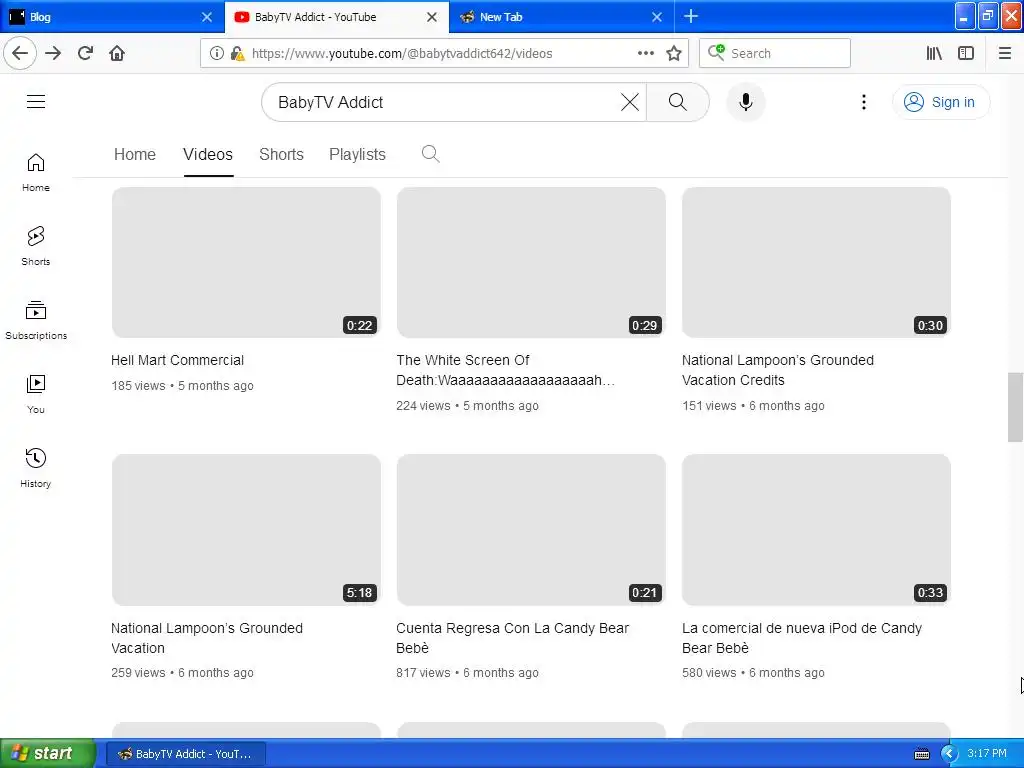
Task: Open the 5:18 National Lampoon's Grounded Vacation title
Action: pyautogui.click(x=206, y=638)
